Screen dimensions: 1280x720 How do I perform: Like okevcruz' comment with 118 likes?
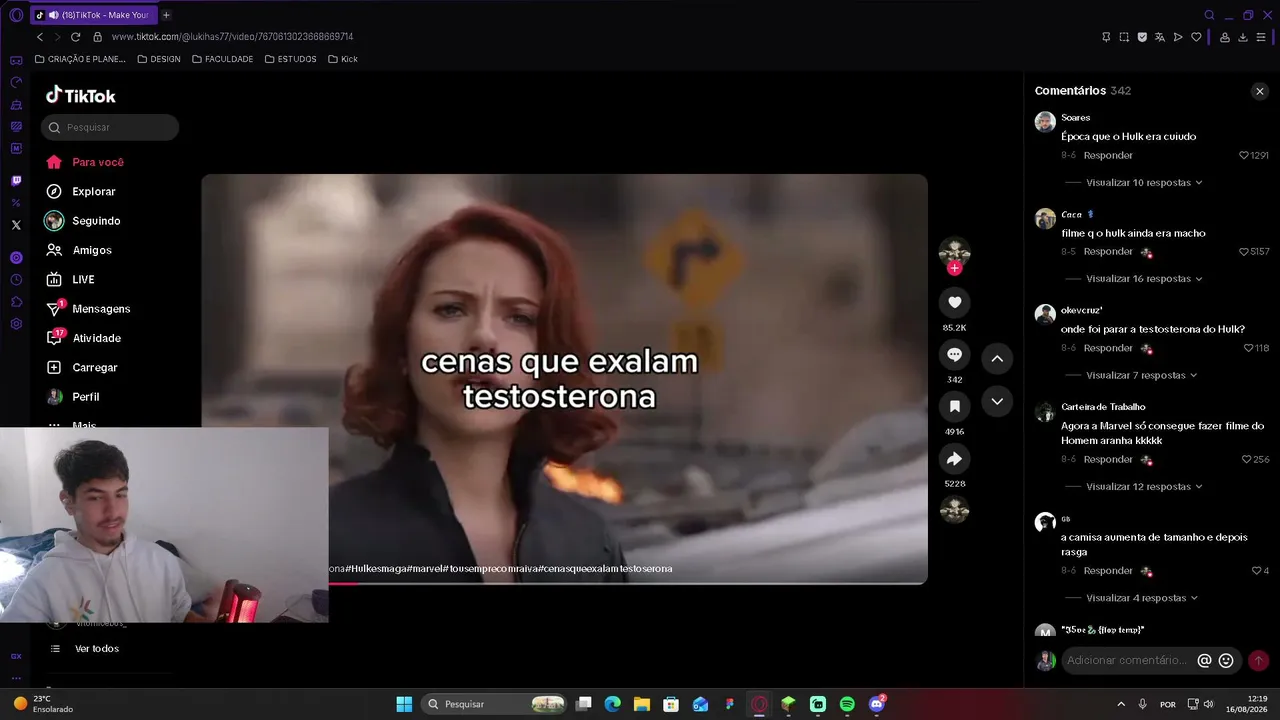(1248, 348)
